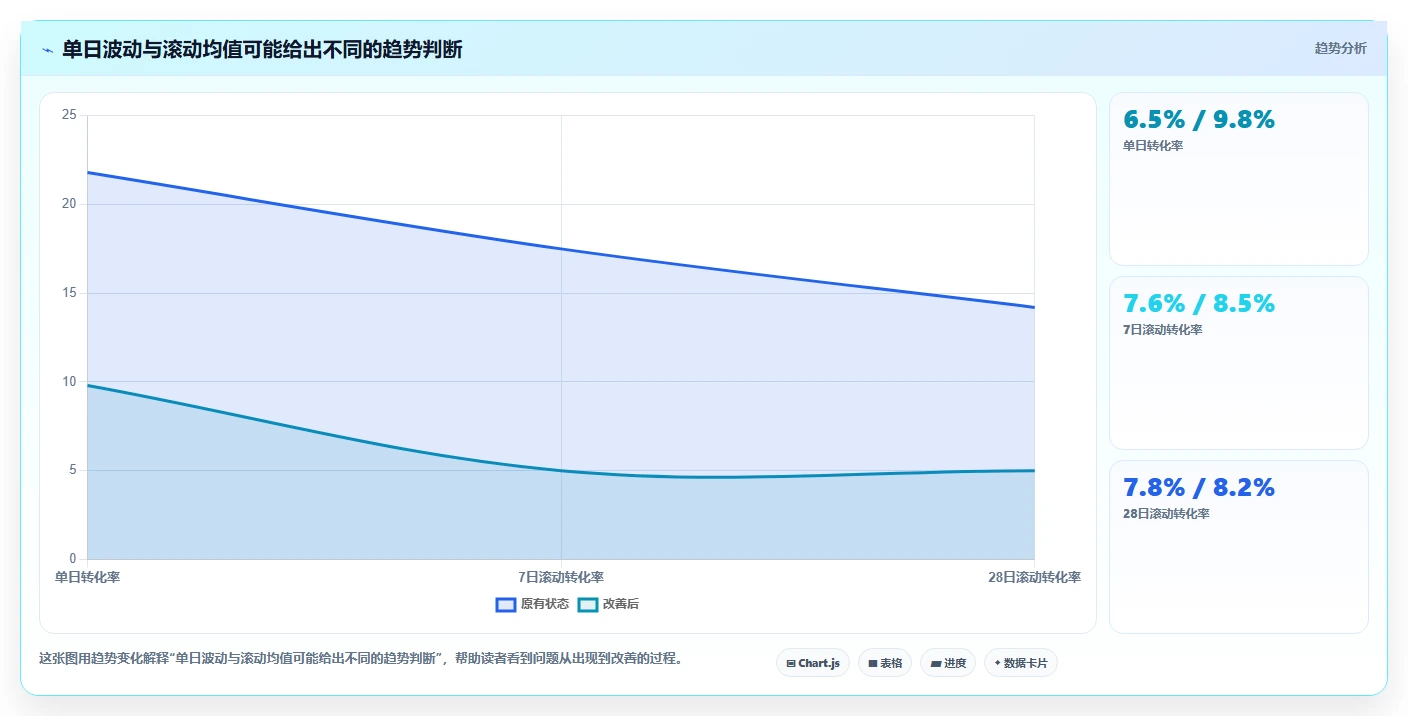Screen dimensions: 1408x716
Task: Select the 表格 tag
Action: [885, 663]
